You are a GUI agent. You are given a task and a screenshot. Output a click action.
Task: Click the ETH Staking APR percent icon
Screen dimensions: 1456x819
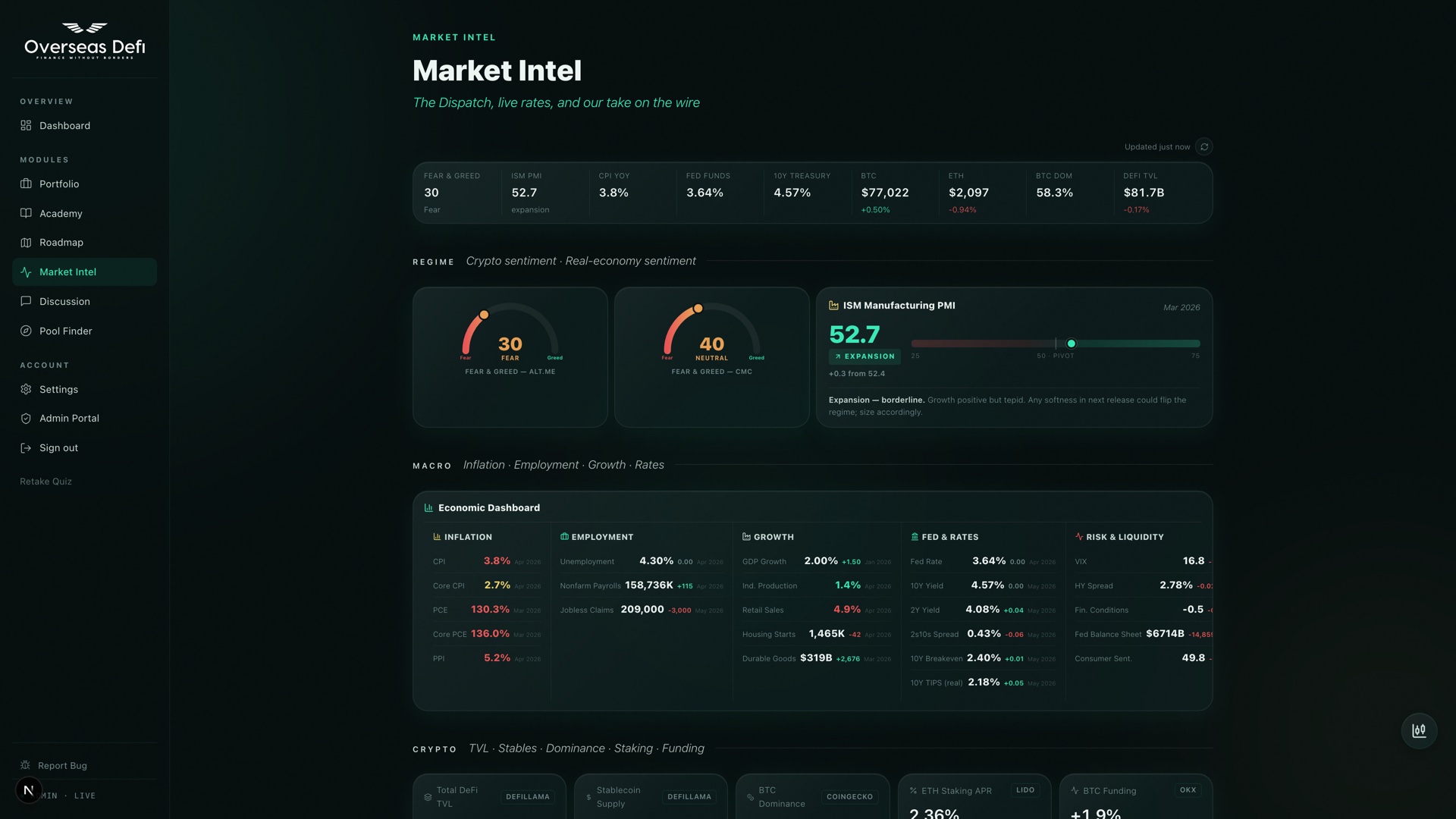(x=913, y=790)
